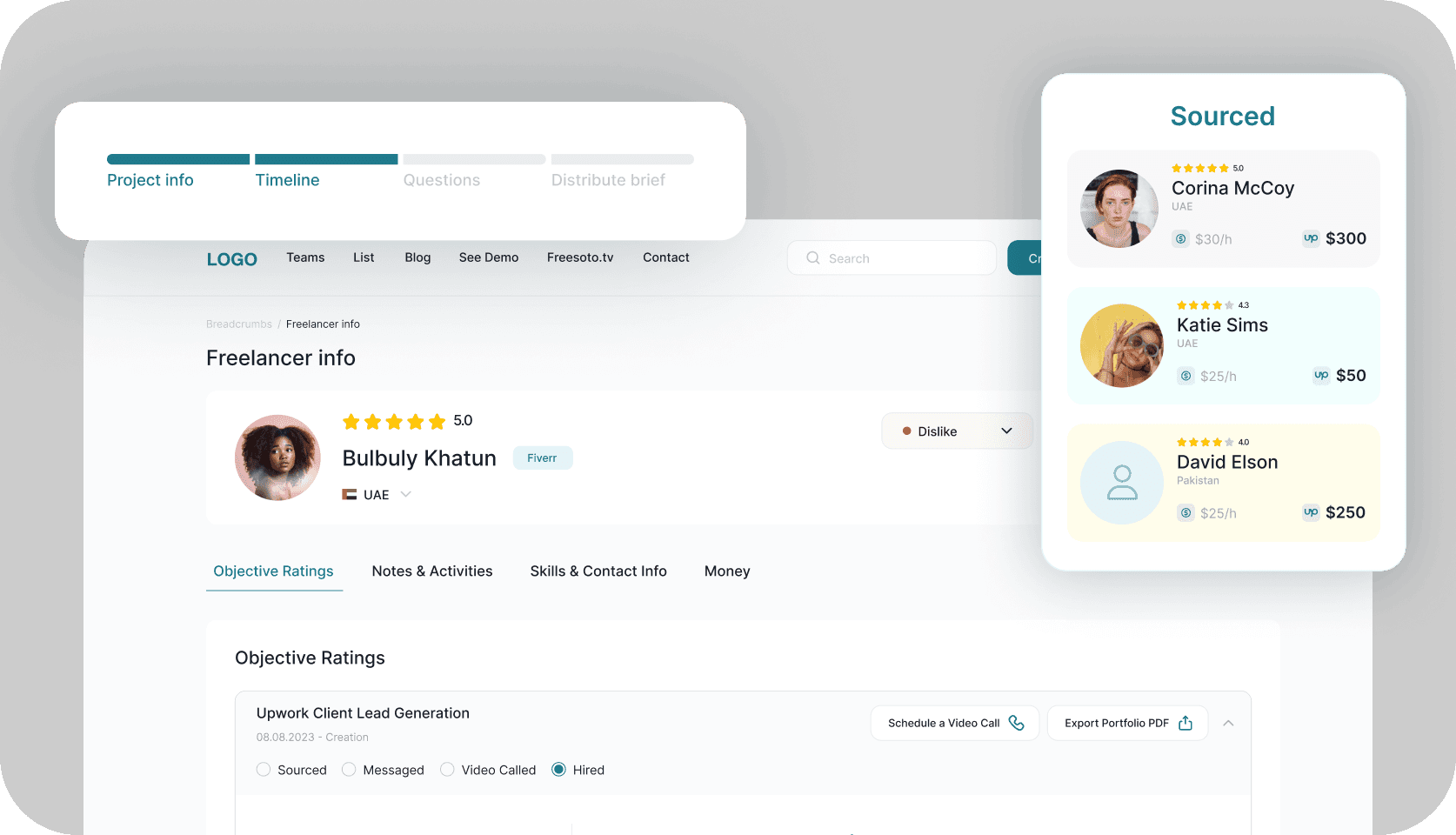Click the search magnifier icon

[813, 258]
